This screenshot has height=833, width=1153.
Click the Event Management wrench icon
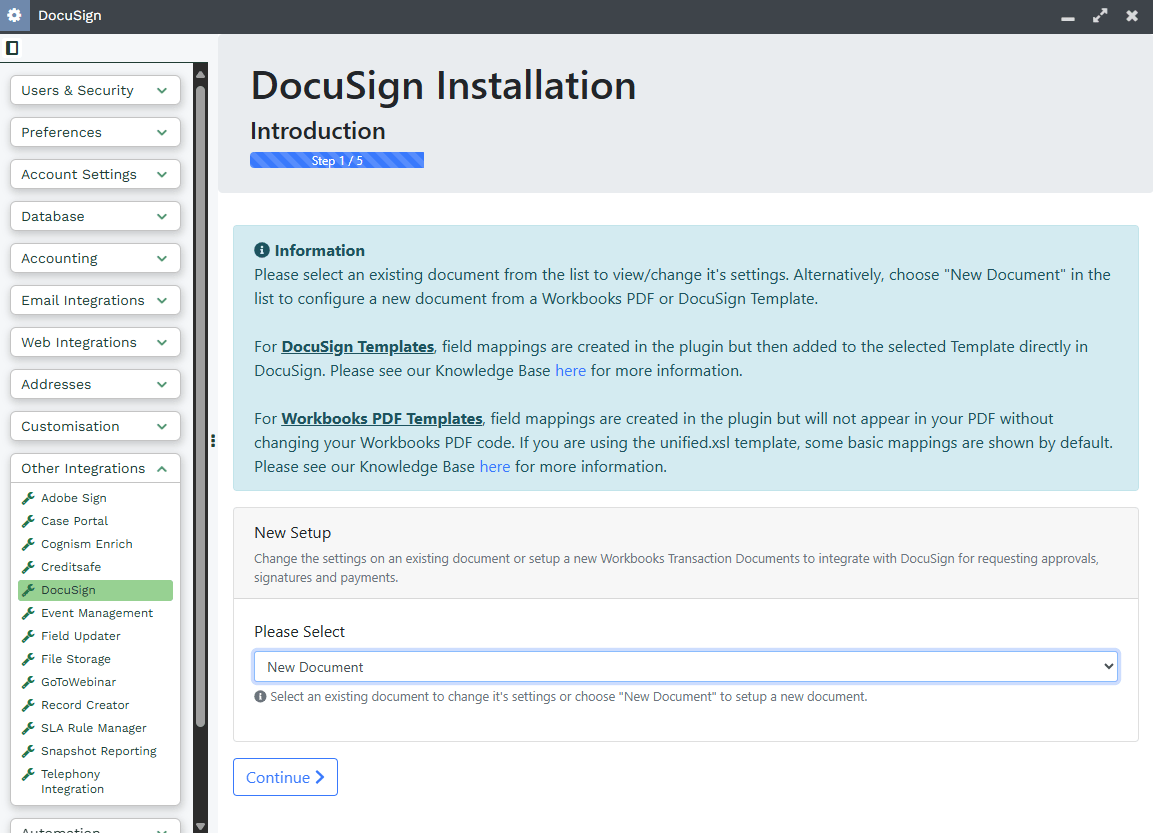pyautogui.click(x=28, y=612)
